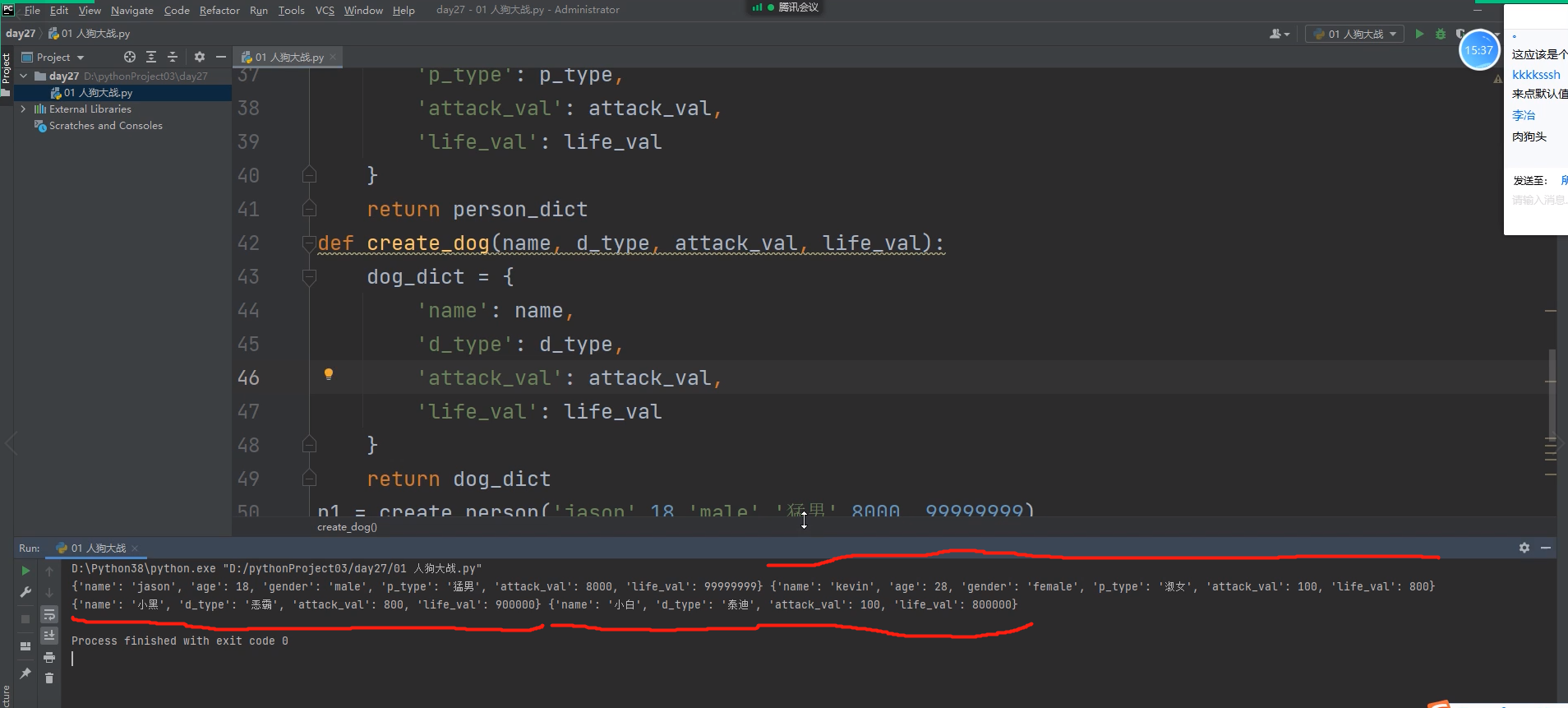Viewport: 1568px width, 708px height.
Task: Open the Refactor menu
Action: coord(219,10)
